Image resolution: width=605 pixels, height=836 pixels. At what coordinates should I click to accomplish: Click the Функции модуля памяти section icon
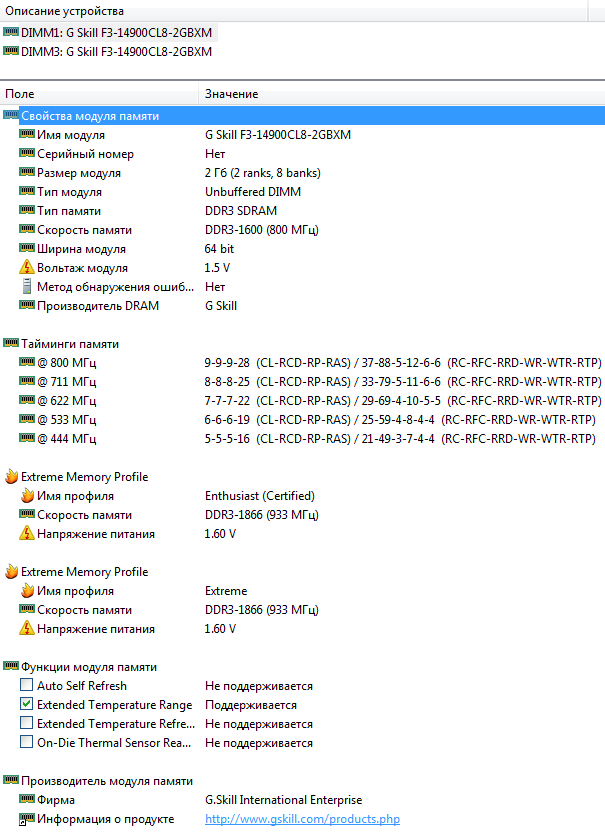[11, 666]
